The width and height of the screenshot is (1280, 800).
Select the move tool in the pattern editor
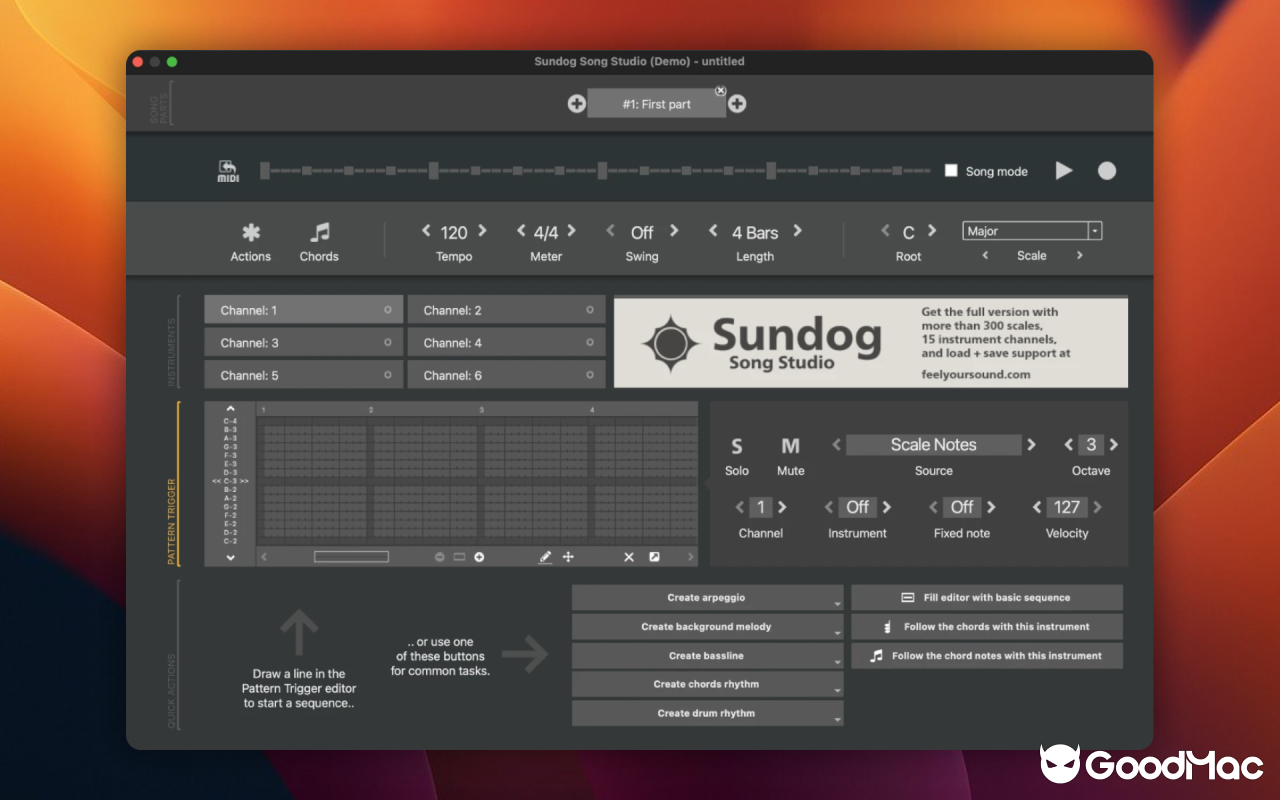click(x=568, y=557)
